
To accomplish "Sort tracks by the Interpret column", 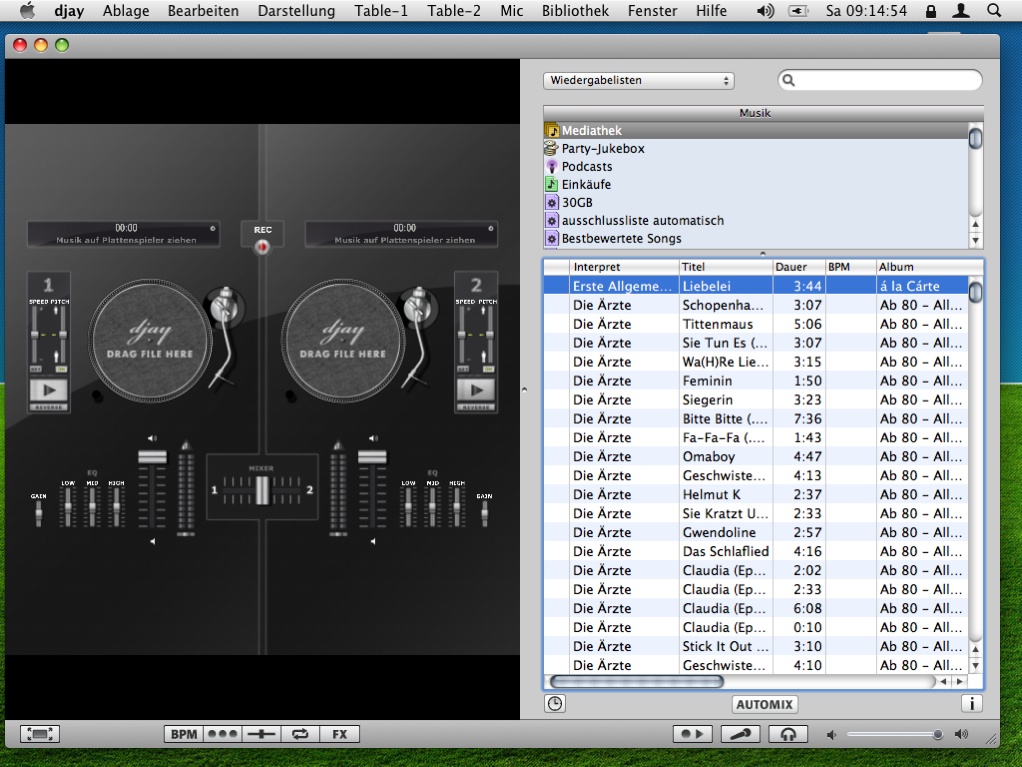I will pyautogui.click(x=624, y=267).
